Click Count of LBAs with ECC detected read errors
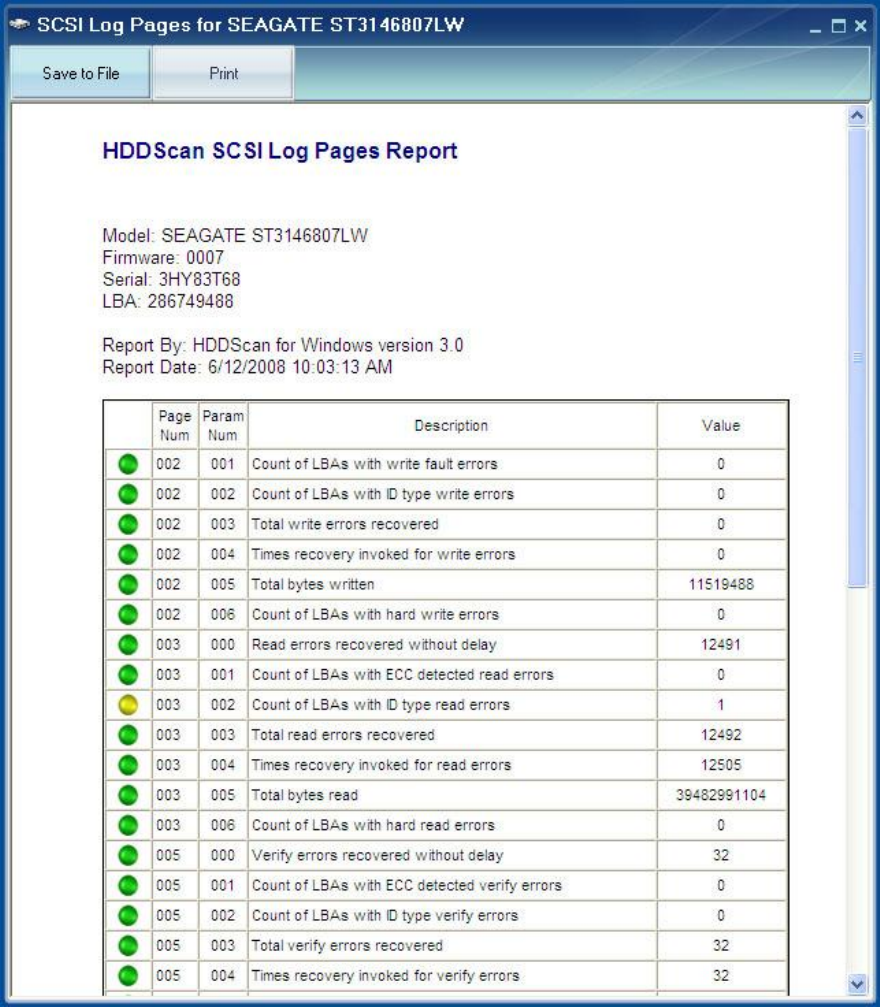The image size is (880, 1007). [x=403, y=674]
